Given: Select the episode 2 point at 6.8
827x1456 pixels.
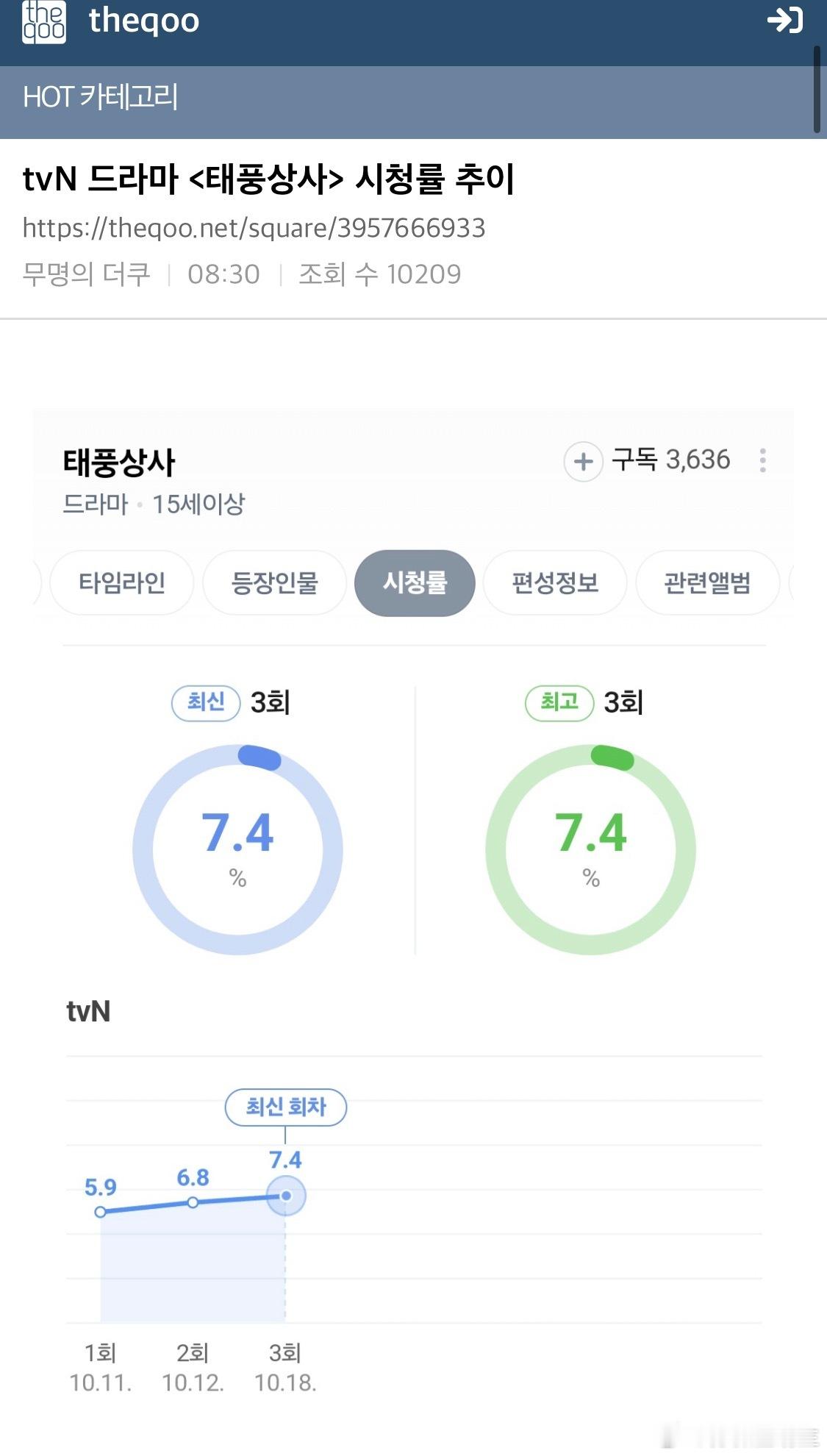Looking at the screenshot, I should coord(193,1202).
